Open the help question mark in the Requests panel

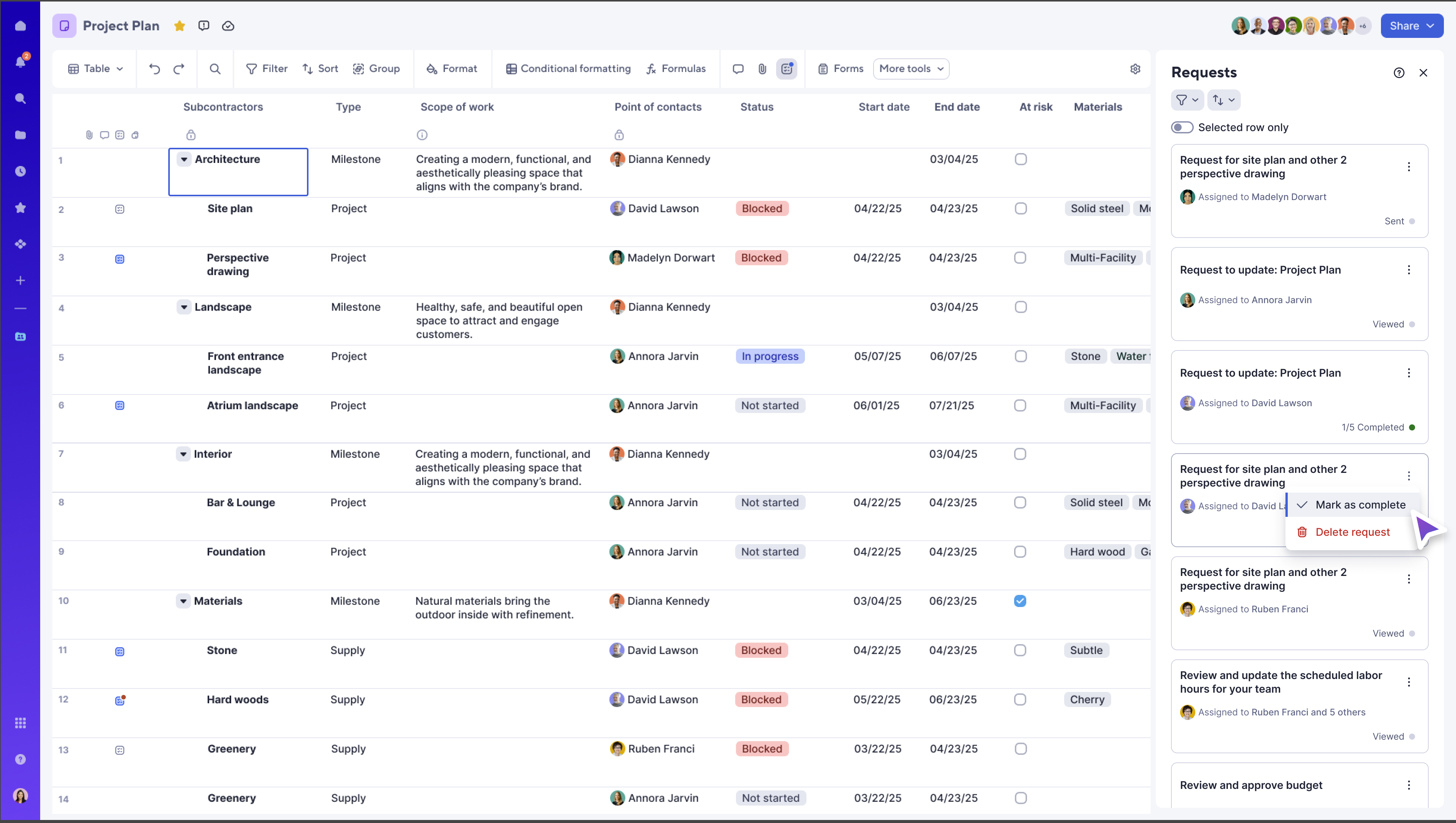[1400, 72]
